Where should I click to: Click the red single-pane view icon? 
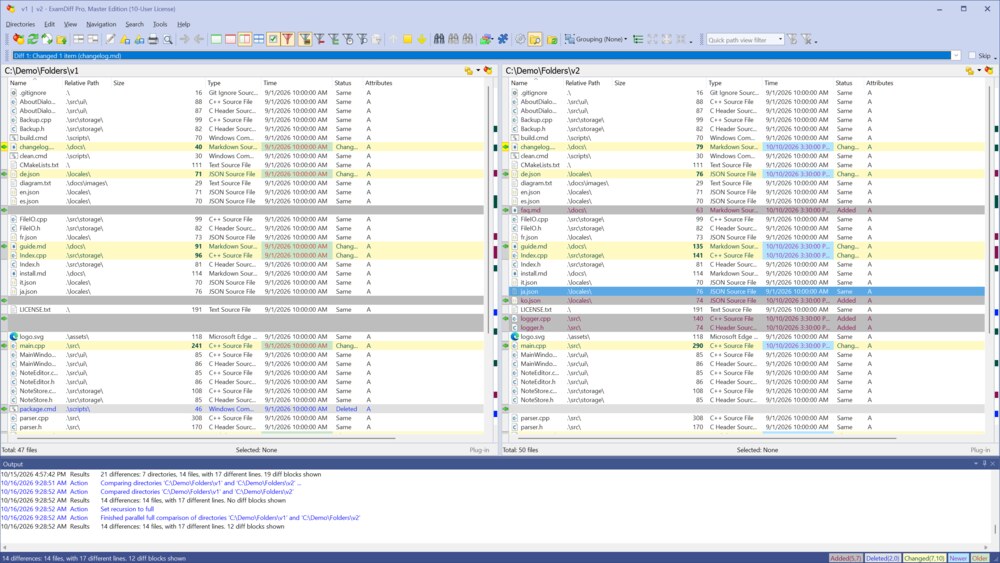[x=230, y=40]
